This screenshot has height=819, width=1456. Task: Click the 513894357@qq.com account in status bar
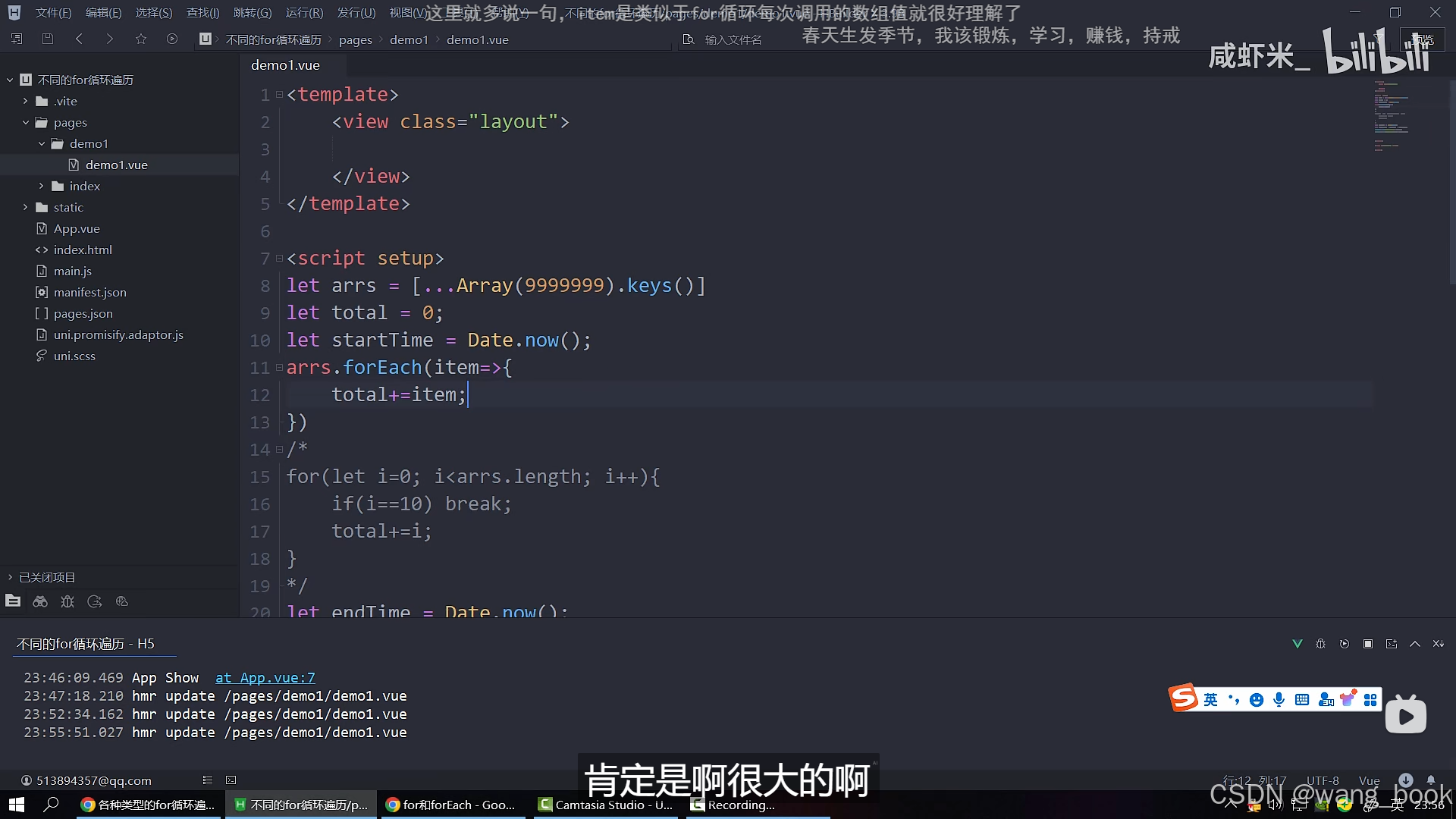coord(86,780)
